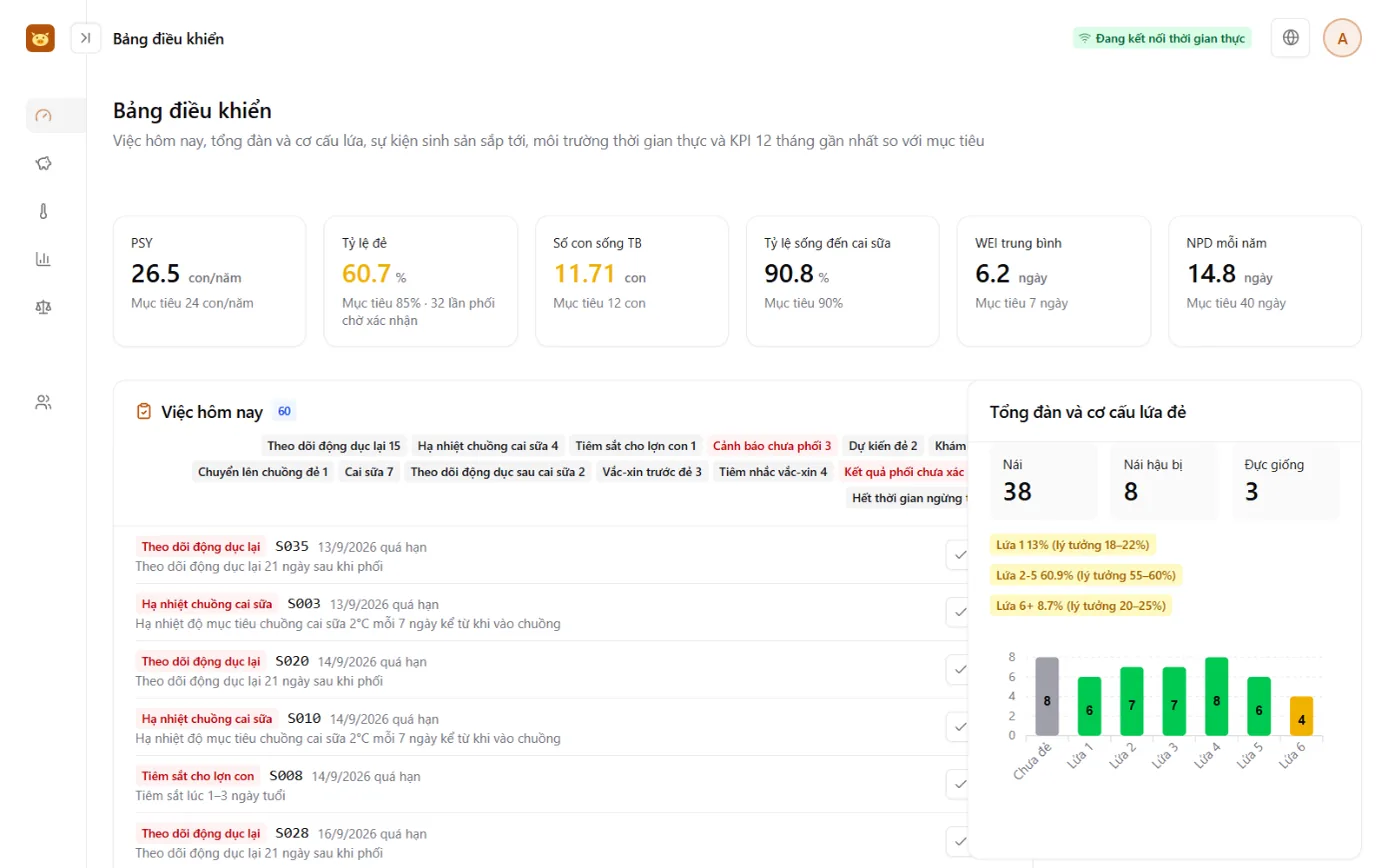Screen dimensions: 1388x868
Task: Tick the checkmark for task S008
Action: point(959,784)
